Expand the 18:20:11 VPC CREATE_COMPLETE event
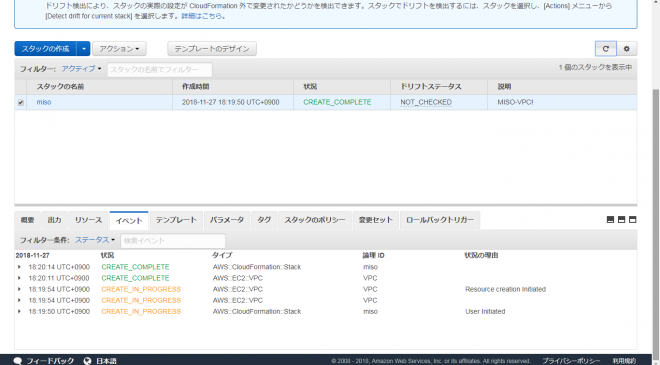Viewport: 660px width, 365px height. [19, 278]
